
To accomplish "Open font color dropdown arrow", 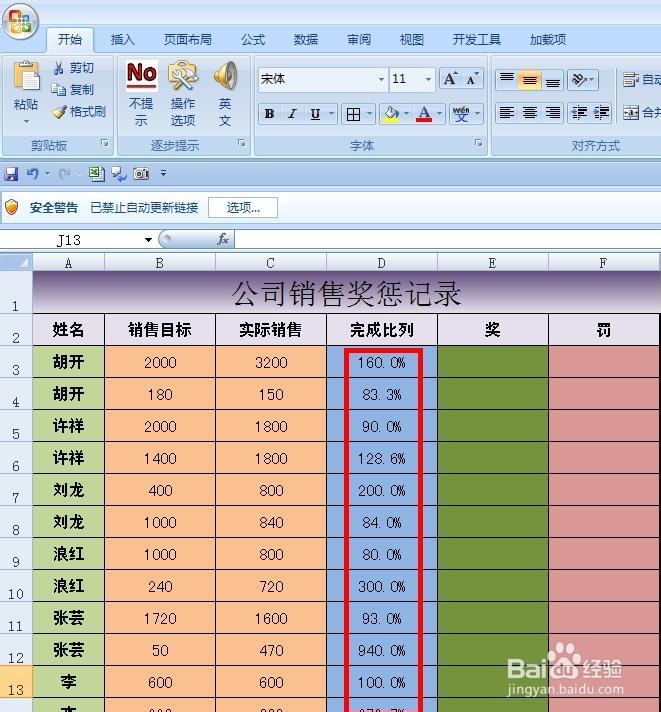I will (x=439, y=114).
